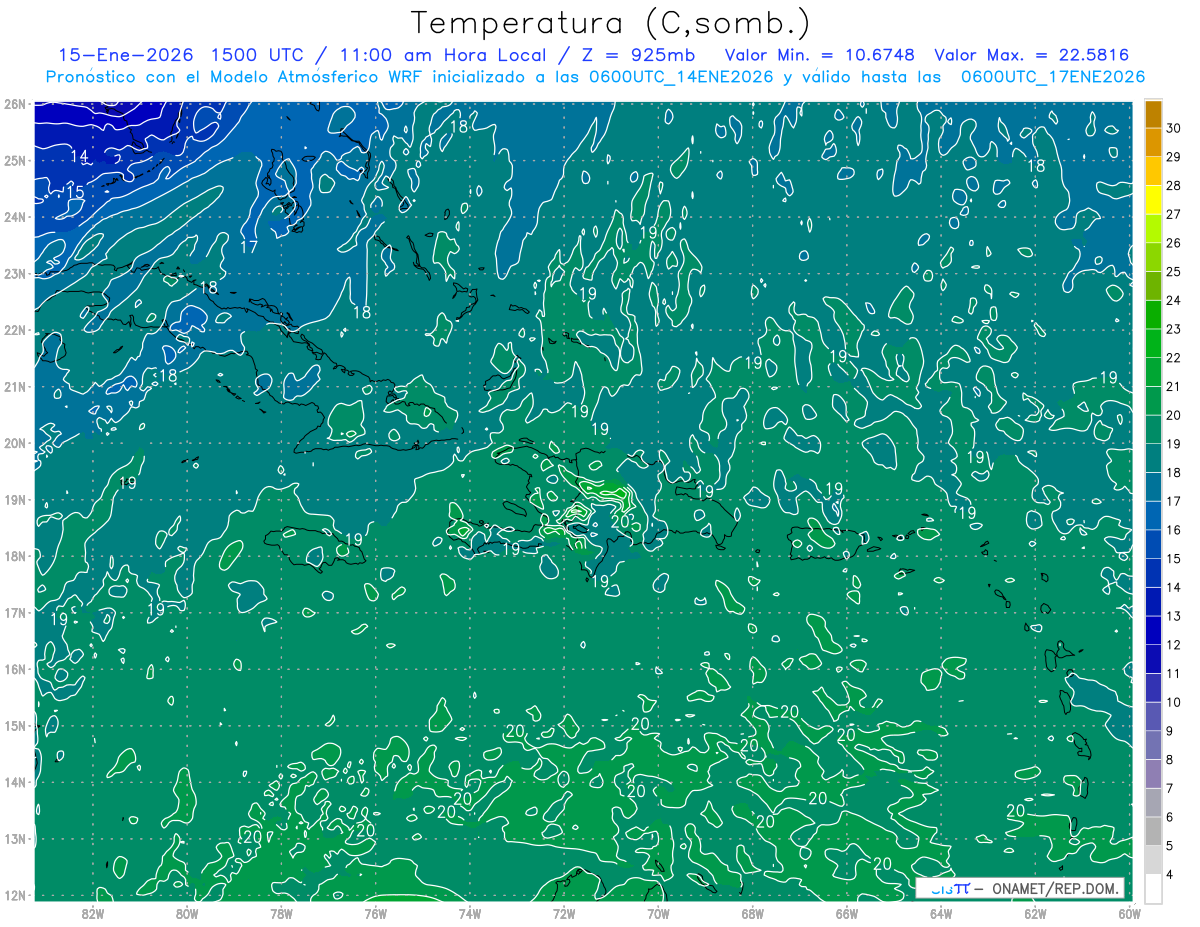
Task: Click the contour label "17" on the map
Action: (x=250, y=246)
